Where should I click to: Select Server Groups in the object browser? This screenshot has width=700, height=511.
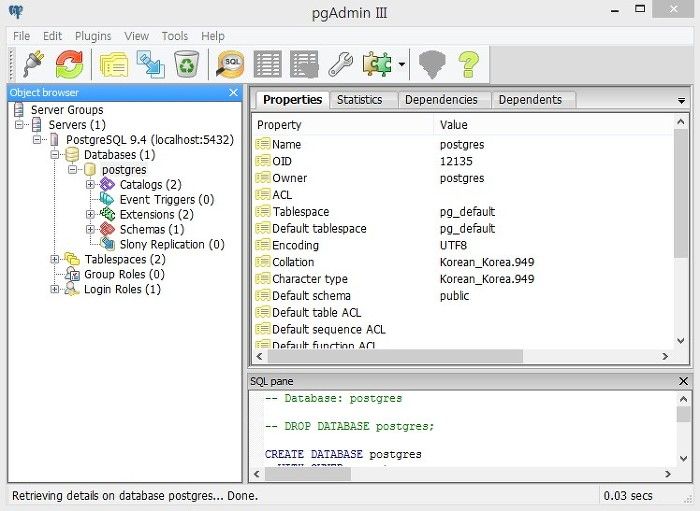coord(67,110)
